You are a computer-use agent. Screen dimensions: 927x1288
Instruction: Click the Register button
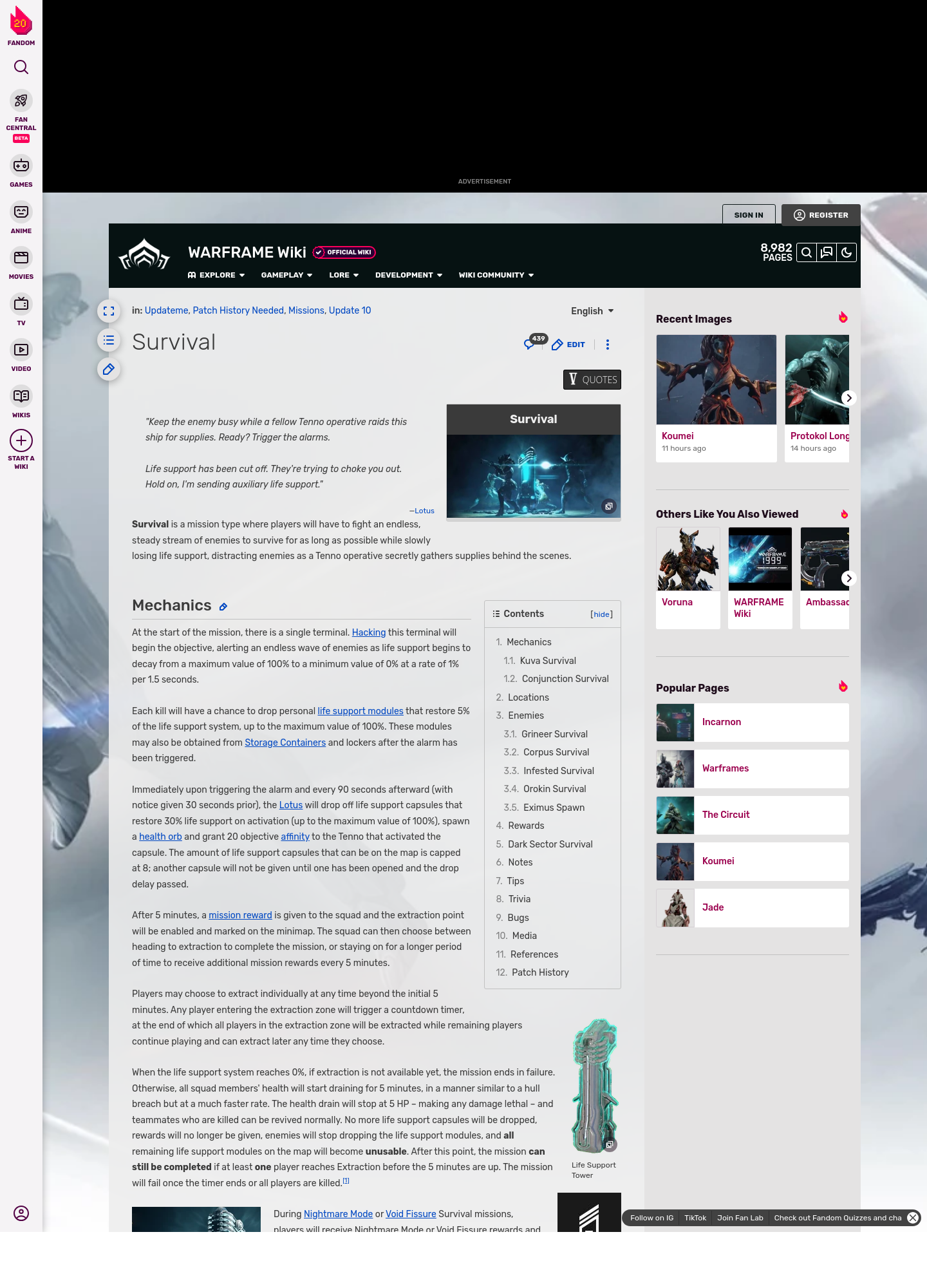pos(821,215)
